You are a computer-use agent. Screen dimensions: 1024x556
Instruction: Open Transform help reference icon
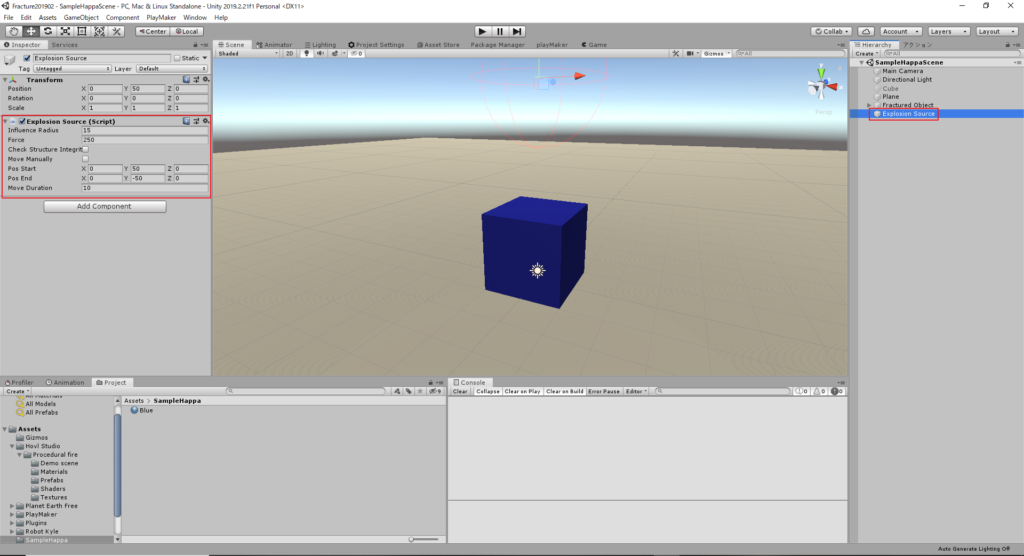pyautogui.click(x=186, y=79)
